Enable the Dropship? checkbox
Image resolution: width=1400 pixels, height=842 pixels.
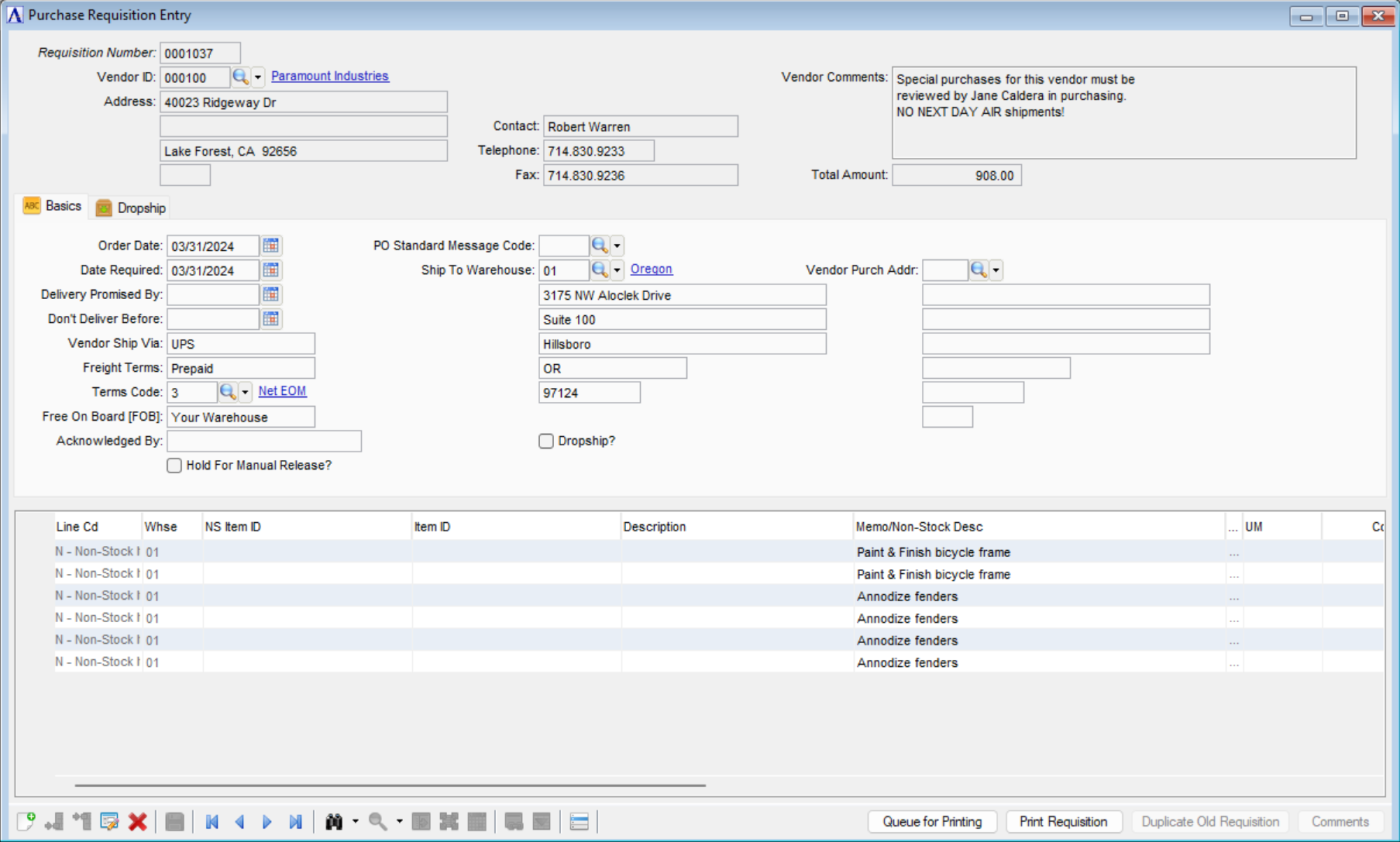tap(546, 440)
